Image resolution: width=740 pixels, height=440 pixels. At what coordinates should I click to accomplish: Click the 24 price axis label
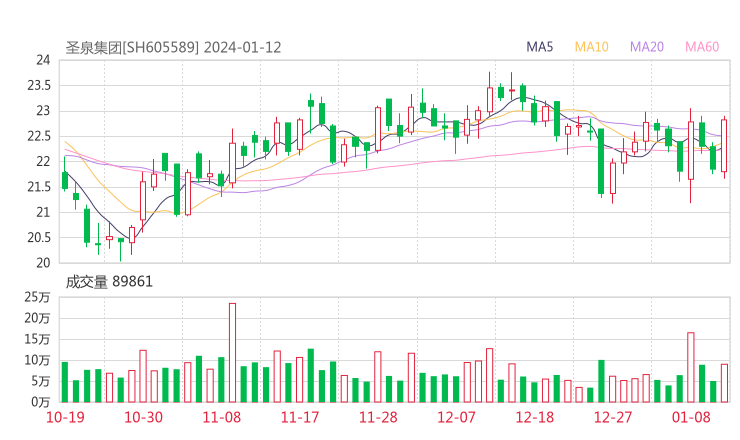click(43, 60)
